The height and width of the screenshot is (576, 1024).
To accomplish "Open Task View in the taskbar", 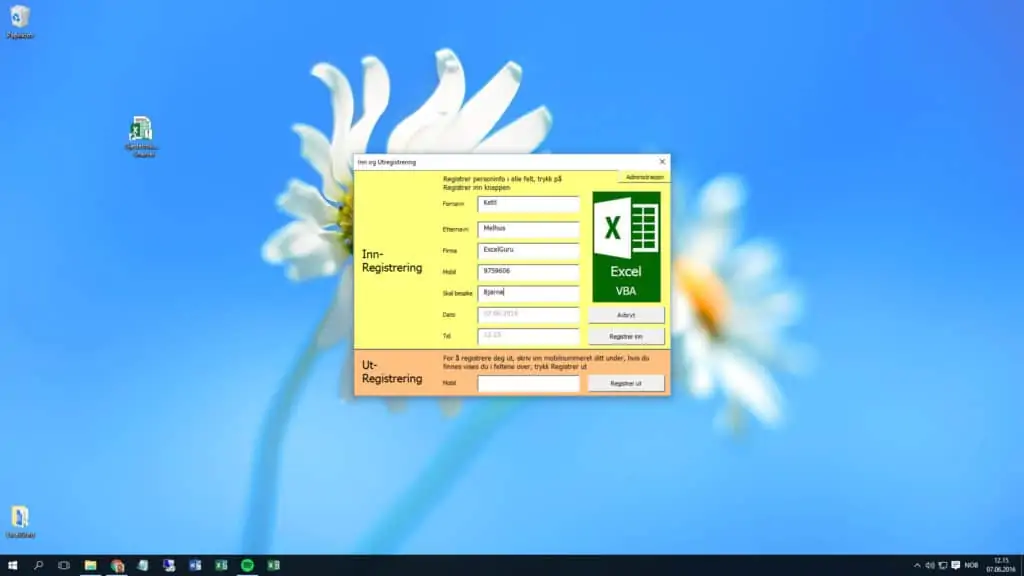I will pyautogui.click(x=63, y=565).
